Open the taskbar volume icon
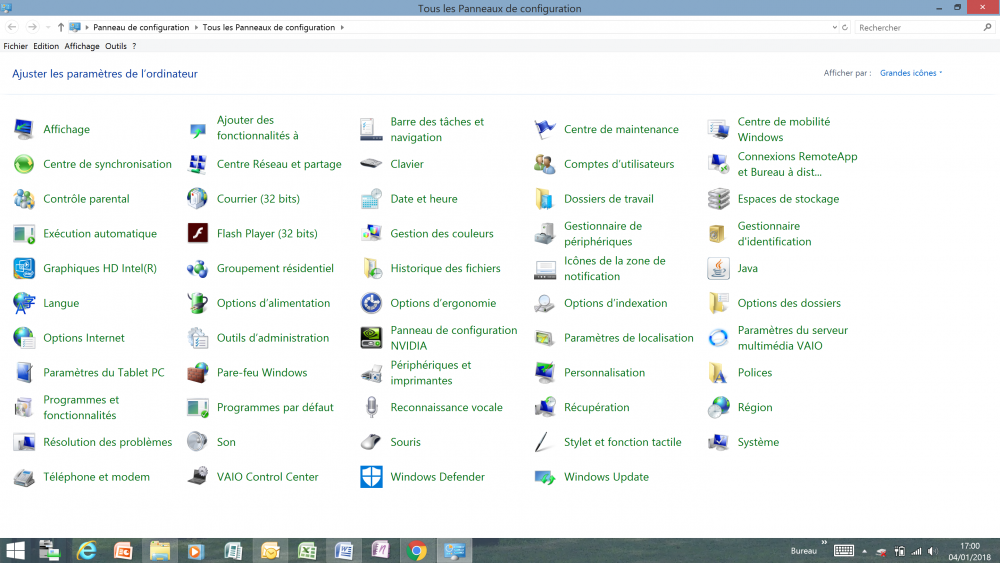Screen dimensions: 1000x563 pos(932,551)
